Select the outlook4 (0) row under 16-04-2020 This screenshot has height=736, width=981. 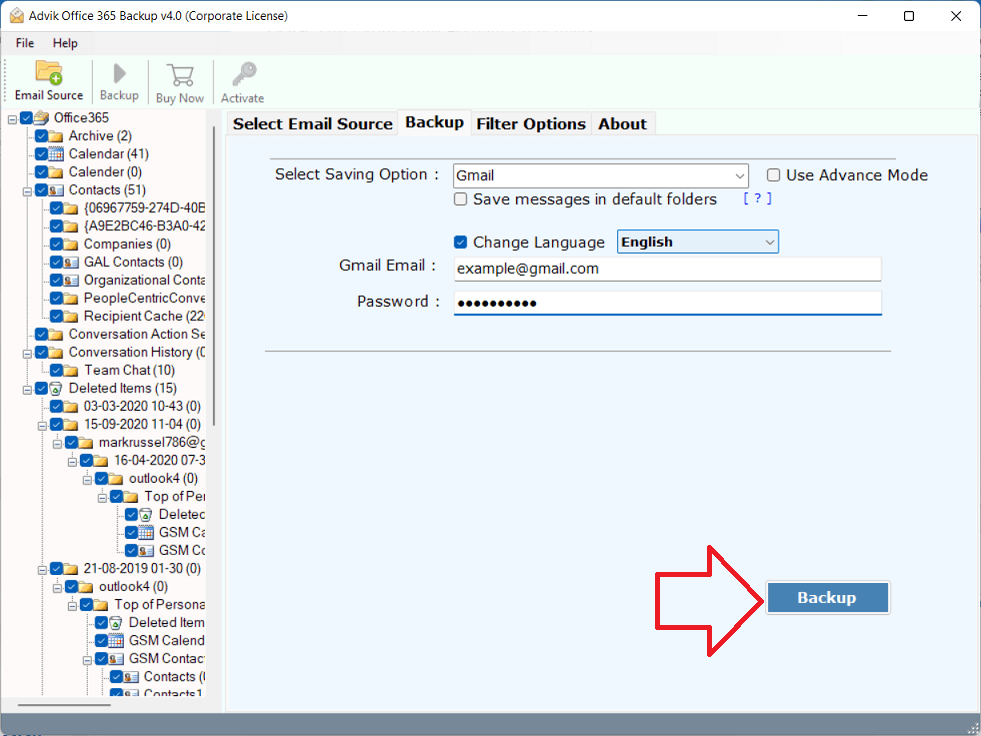tap(163, 479)
